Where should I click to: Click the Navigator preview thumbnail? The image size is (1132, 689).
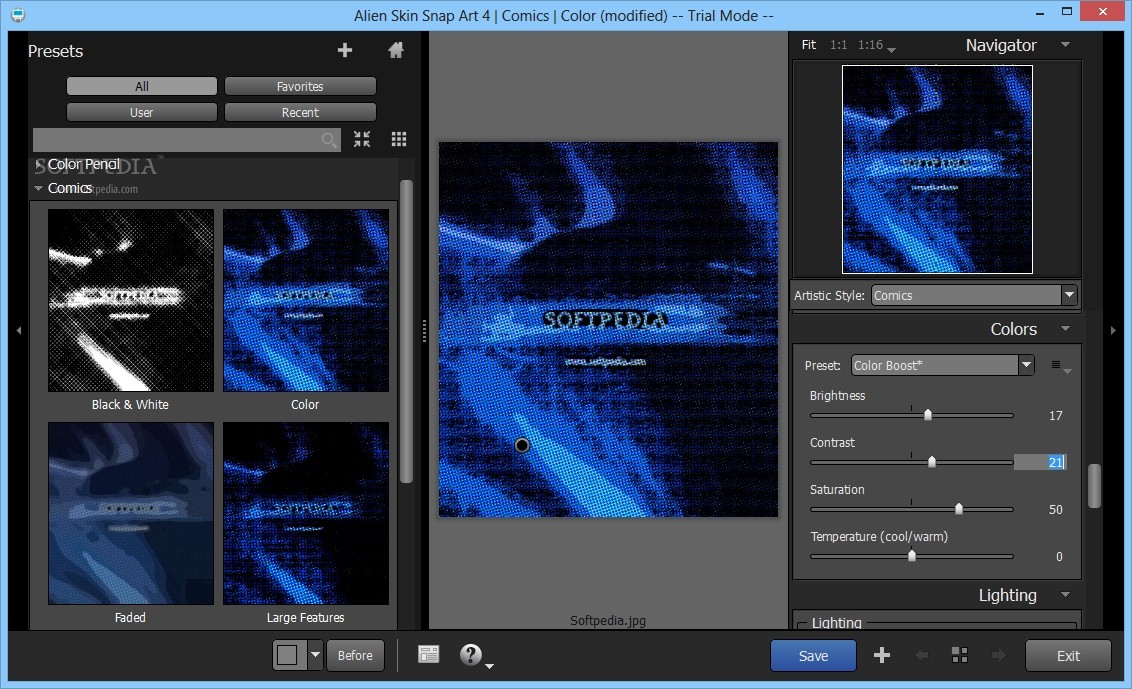tap(937, 170)
